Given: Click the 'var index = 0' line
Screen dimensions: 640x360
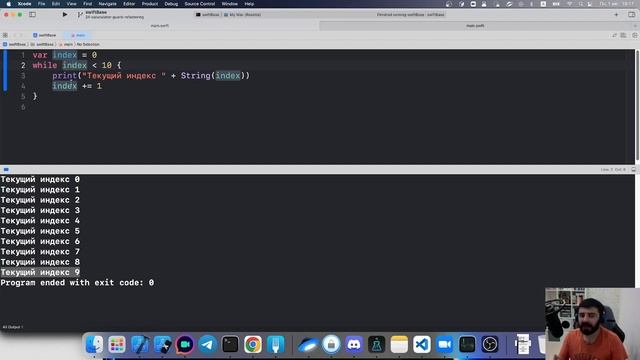Looking at the screenshot, I should click(64, 55).
